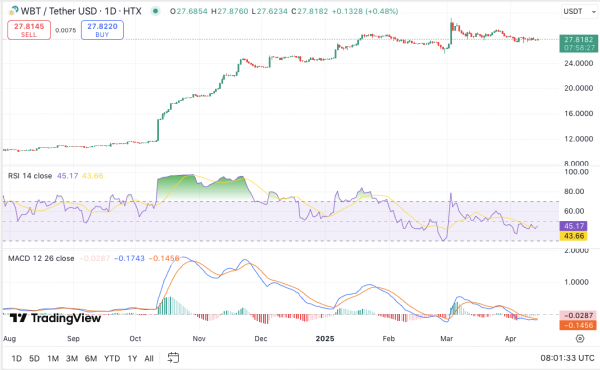Click the 08:01:33 UTC timezone clock
Screen dimensions: 600x370
pos(567,358)
